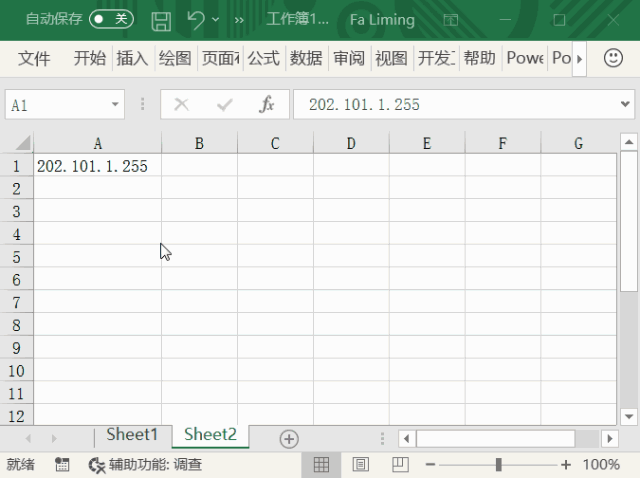
Task: Select cell A1 containing 202.101.1.255
Action: pos(97,166)
